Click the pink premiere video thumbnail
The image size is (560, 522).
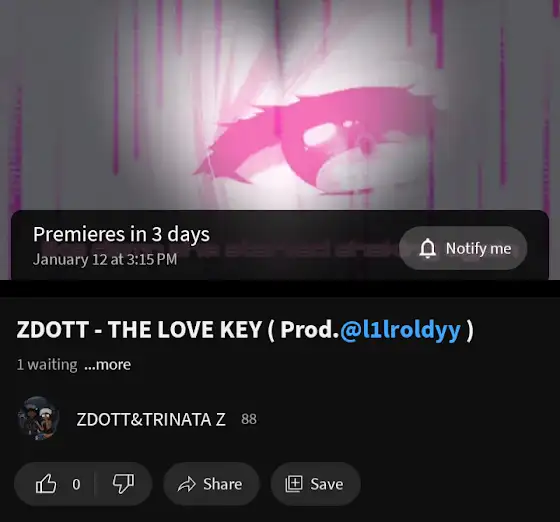point(280,104)
